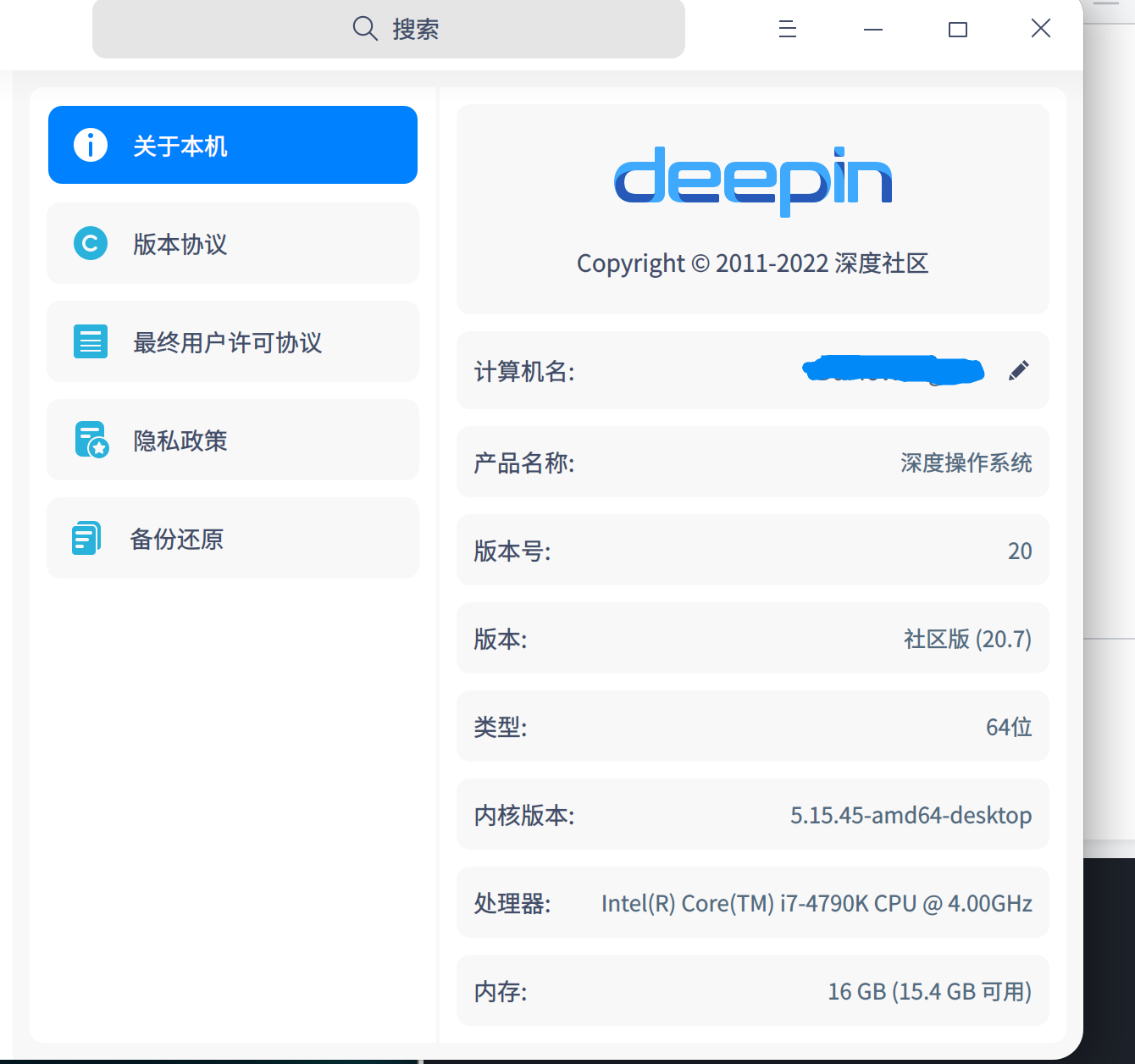The width and height of the screenshot is (1135, 1064).
Task: Click the document icon beside 最终用户许可协议
Action: coord(91,341)
